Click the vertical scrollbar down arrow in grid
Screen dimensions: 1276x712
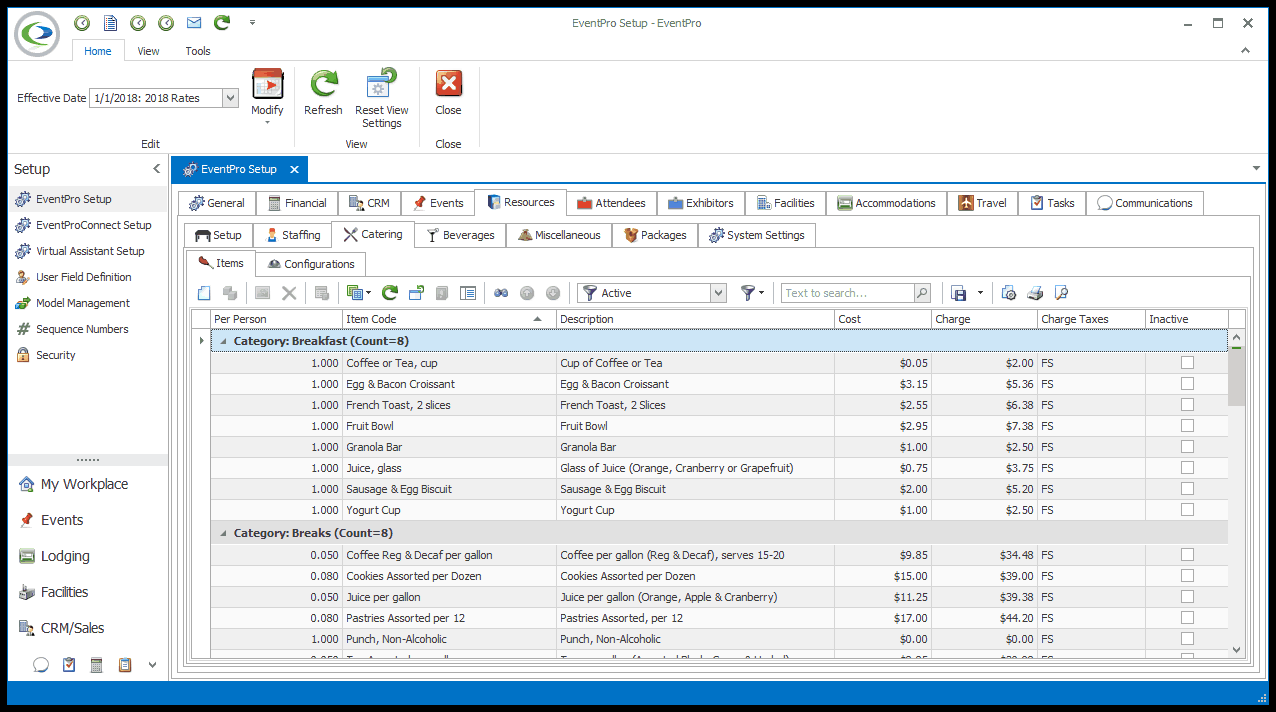click(1237, 649)
